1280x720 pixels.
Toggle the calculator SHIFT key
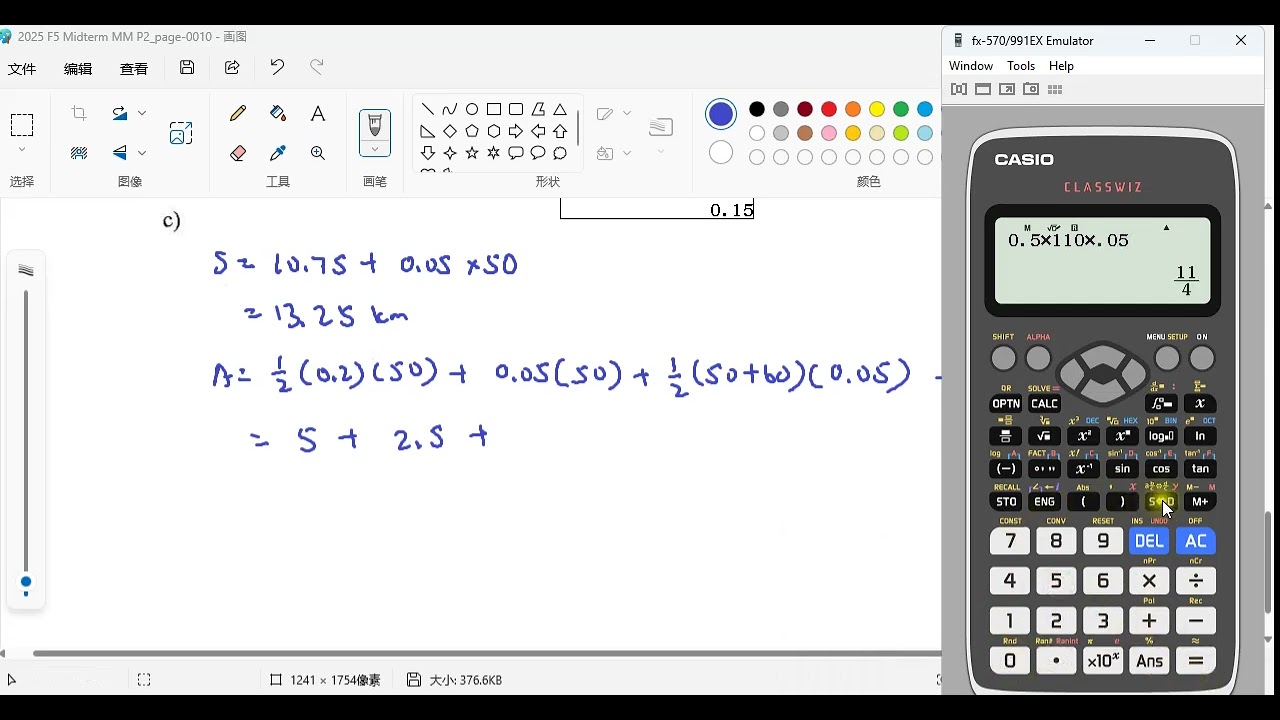[x=1003, y=359]
